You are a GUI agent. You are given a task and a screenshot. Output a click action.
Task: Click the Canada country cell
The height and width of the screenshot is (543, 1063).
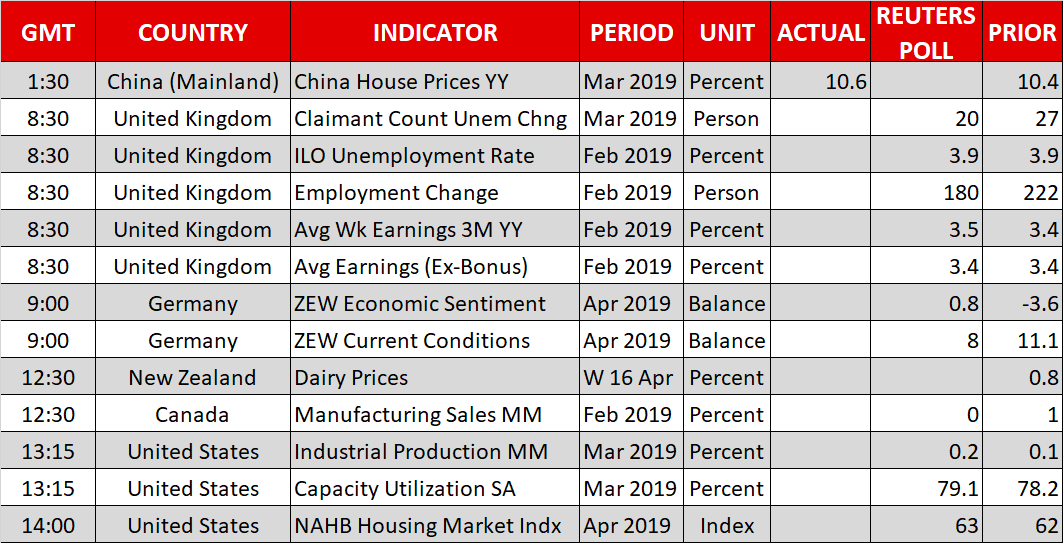click(x=192, y=415)
